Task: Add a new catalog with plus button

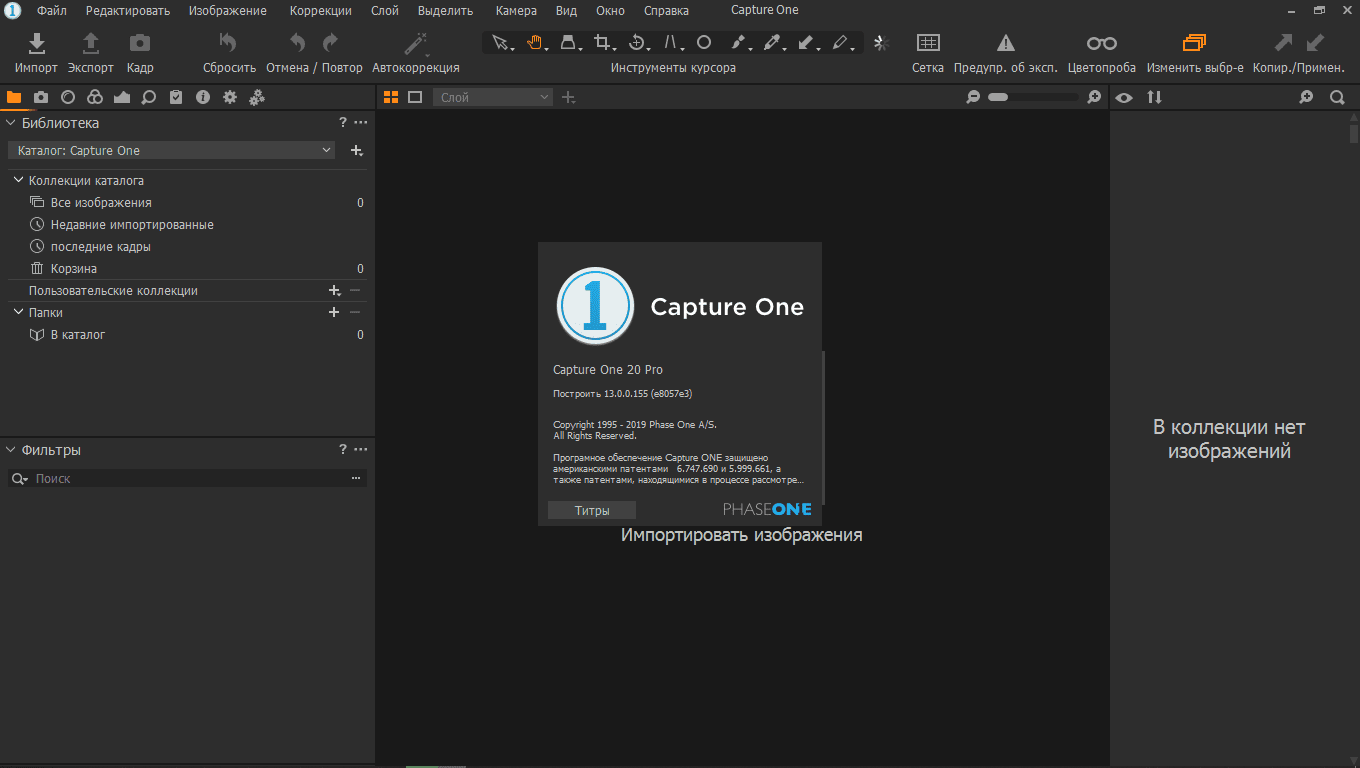Action: (x=357, y=150)
